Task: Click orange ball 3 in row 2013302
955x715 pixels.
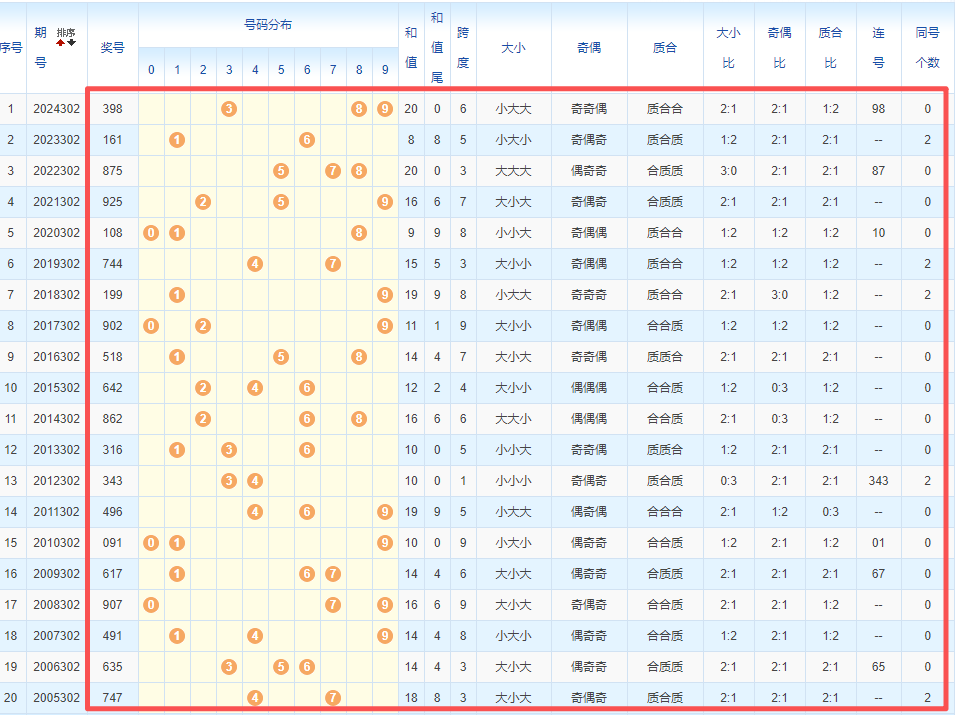Action: click(x=229, y=450)
